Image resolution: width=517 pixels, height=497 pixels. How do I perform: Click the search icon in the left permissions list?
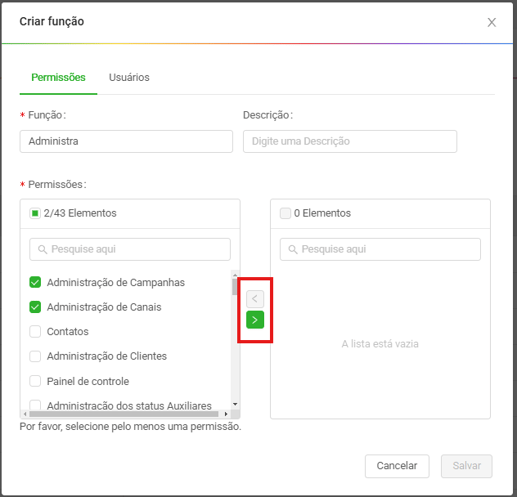[x=42, y=249]
